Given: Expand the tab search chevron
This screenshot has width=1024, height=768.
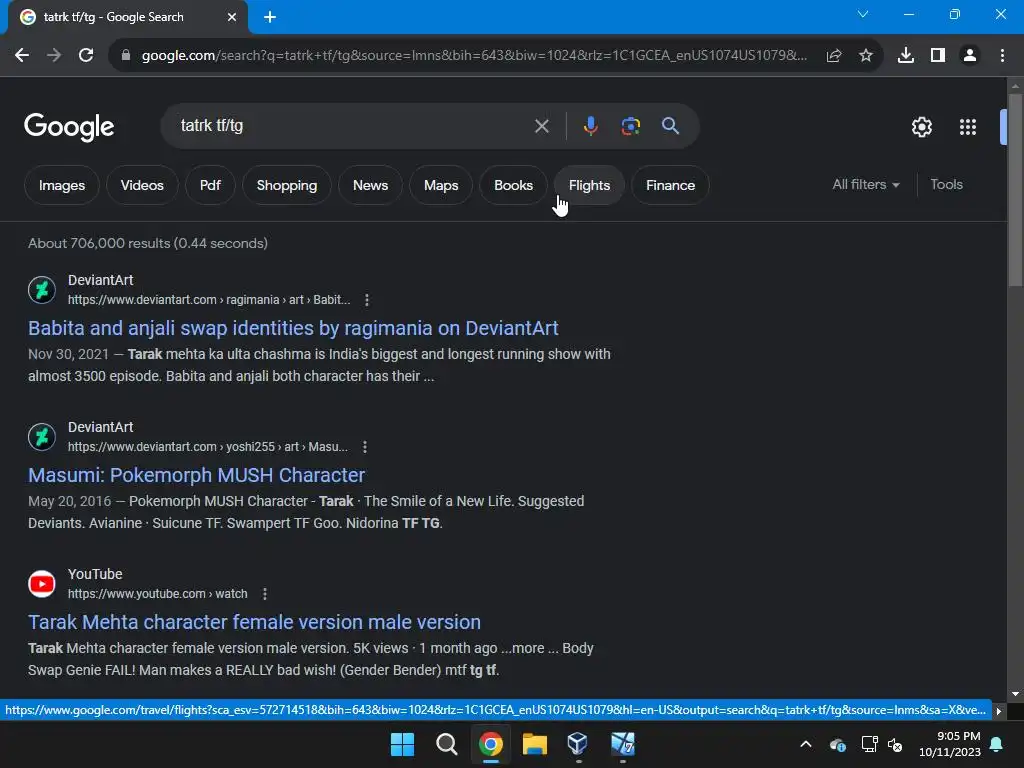Looking at the screenshot, I should point(863,14).
